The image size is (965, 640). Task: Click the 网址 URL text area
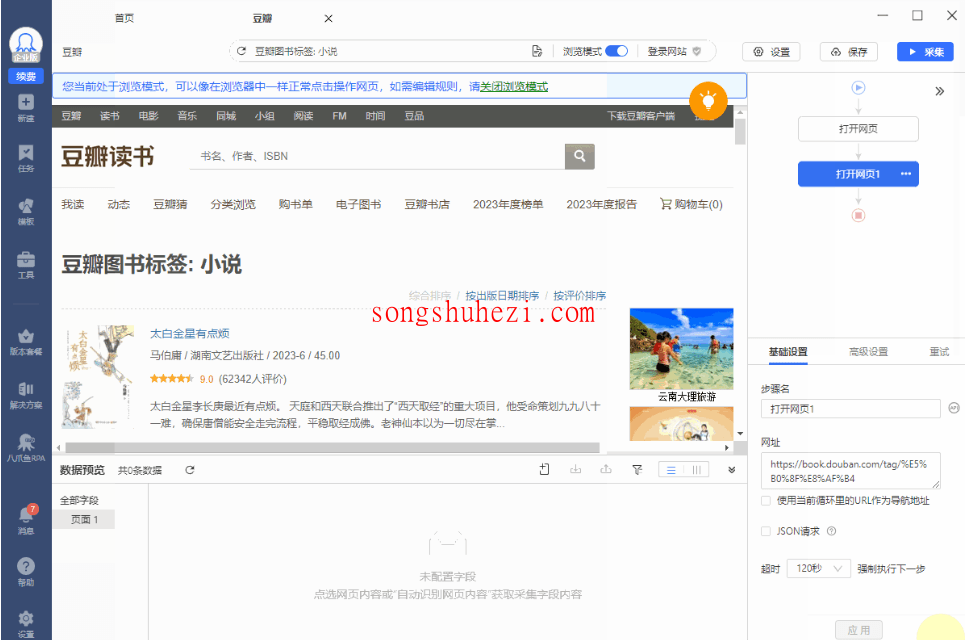851,471
